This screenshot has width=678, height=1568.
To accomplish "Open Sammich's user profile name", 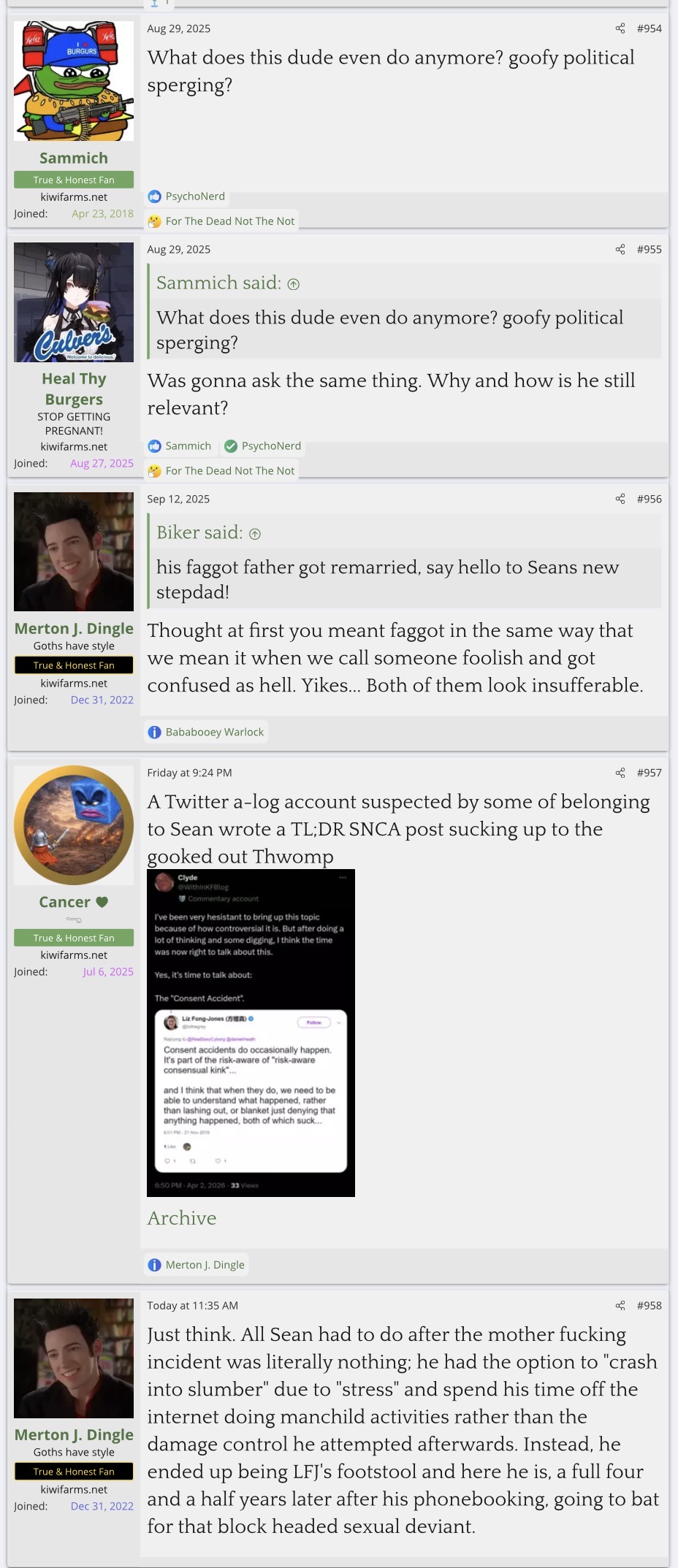I will pyautogui.click(x=74, y=158).
